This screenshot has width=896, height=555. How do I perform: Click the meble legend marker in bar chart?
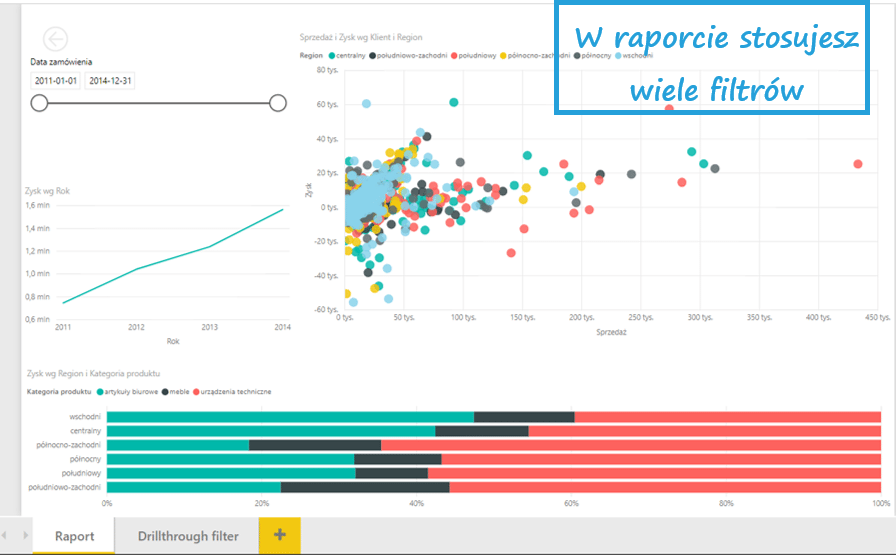coord(165,392)
